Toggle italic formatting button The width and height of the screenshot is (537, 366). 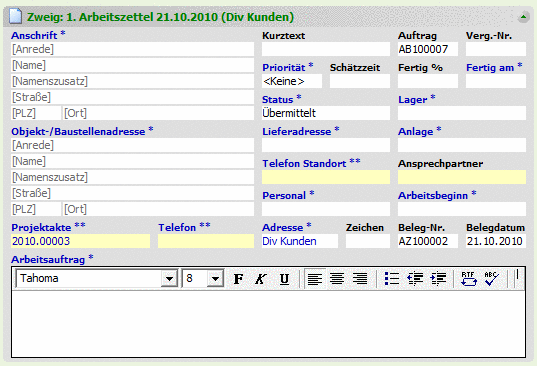[261, 279]
